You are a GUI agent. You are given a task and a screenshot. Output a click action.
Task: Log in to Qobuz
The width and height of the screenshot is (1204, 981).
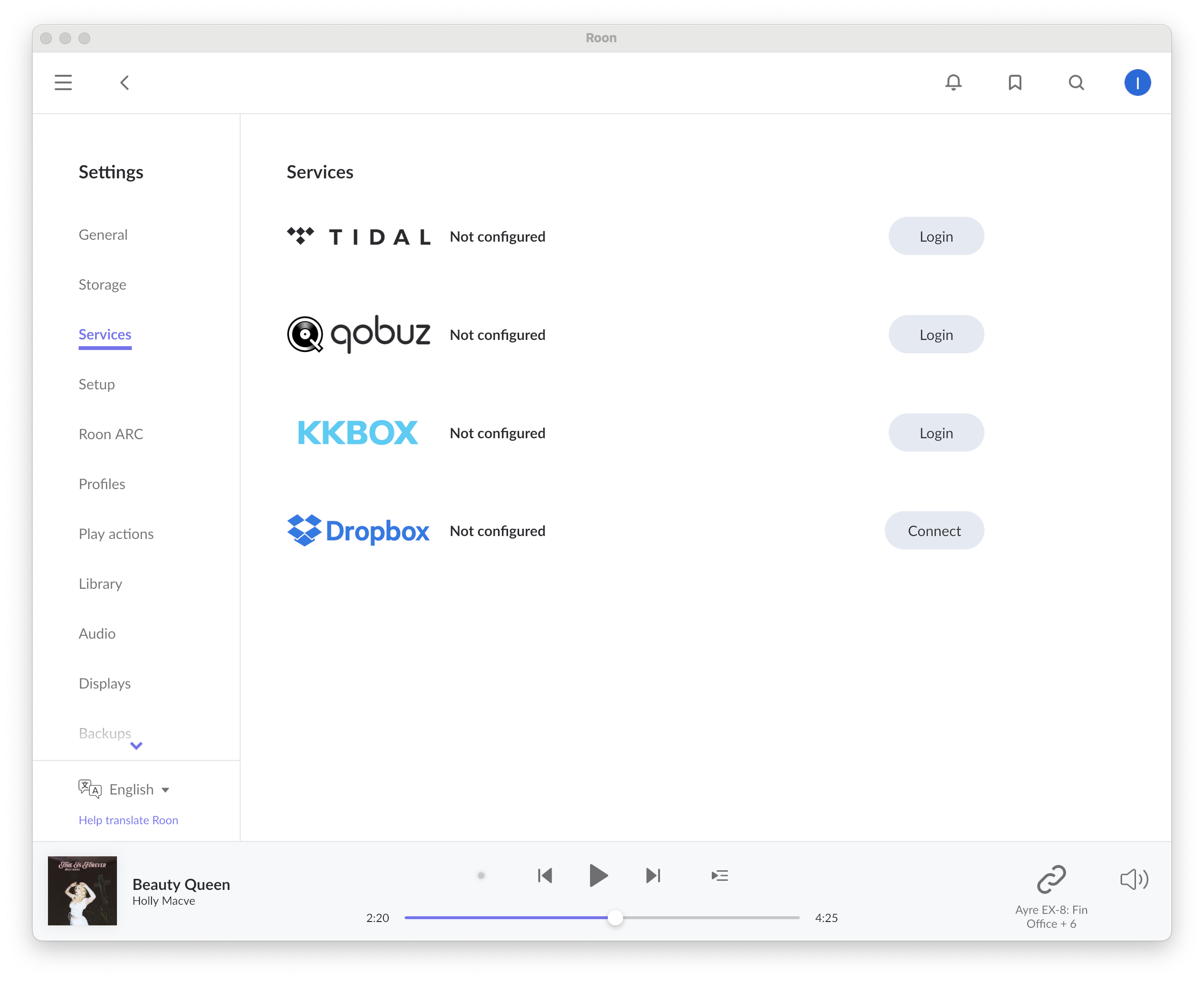pos(936,335)
